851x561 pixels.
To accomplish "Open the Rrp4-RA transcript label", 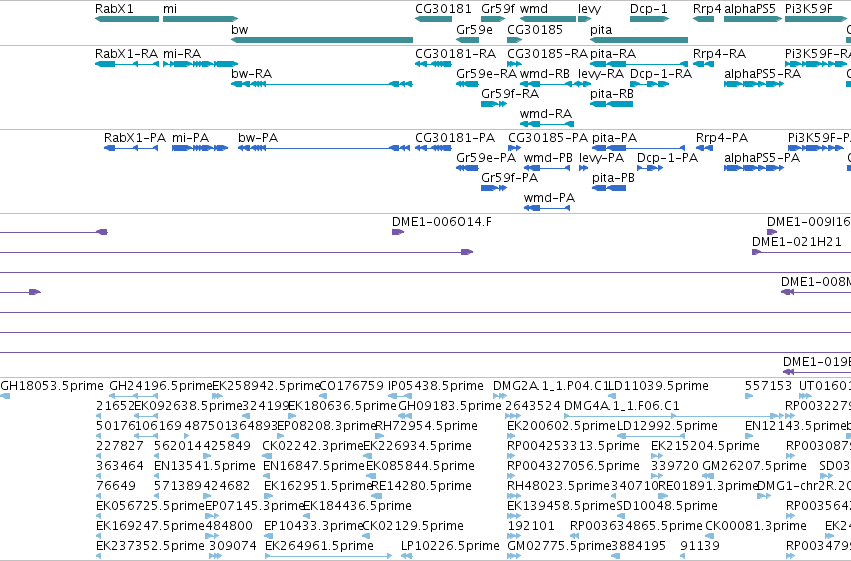I will point(720,54).
